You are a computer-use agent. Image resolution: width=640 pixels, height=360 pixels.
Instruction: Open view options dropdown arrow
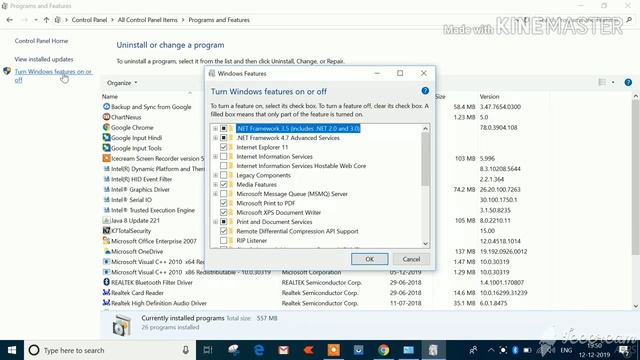click(x=613, y=82)
